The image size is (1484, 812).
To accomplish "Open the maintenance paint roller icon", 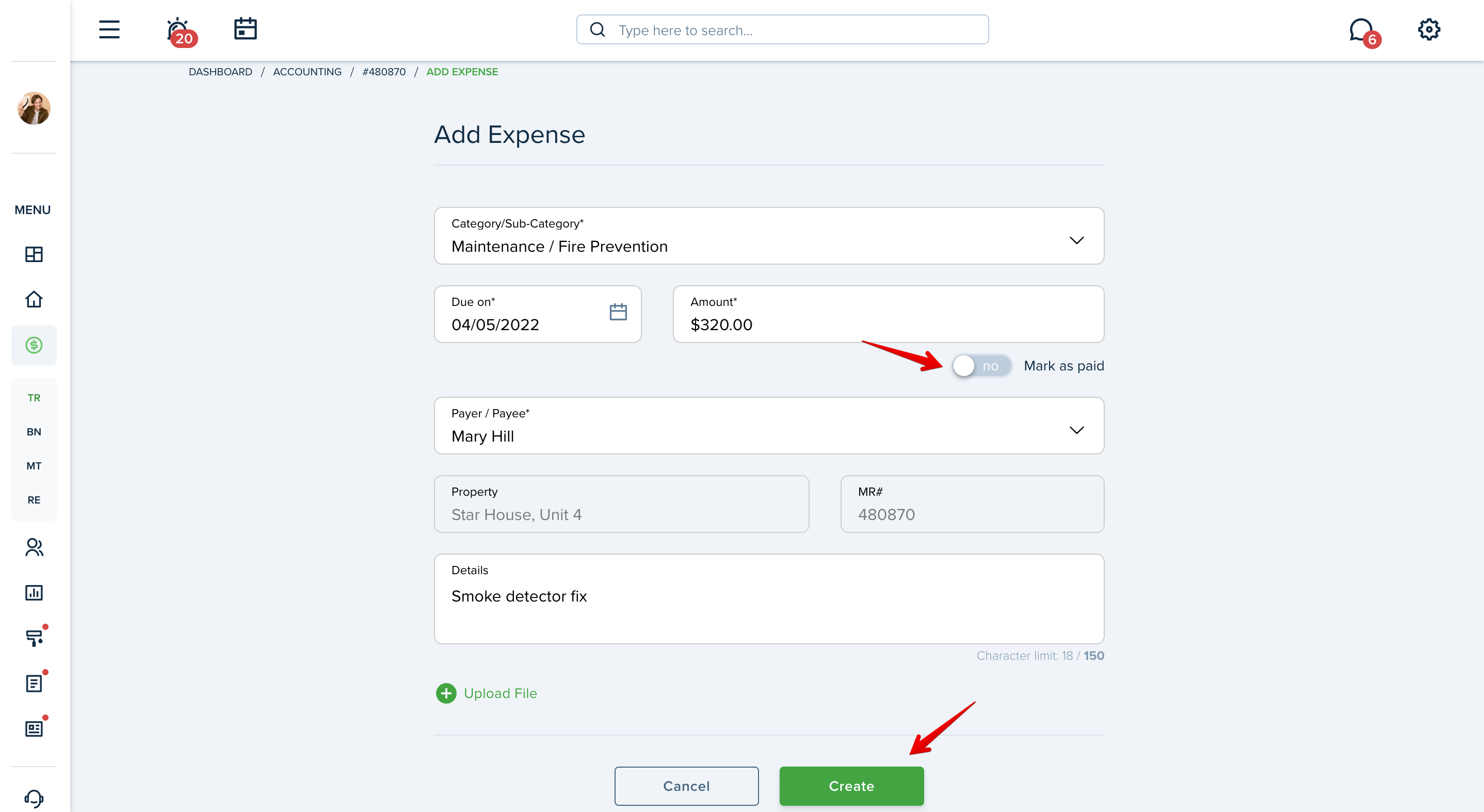I will [x=34, y=638].
